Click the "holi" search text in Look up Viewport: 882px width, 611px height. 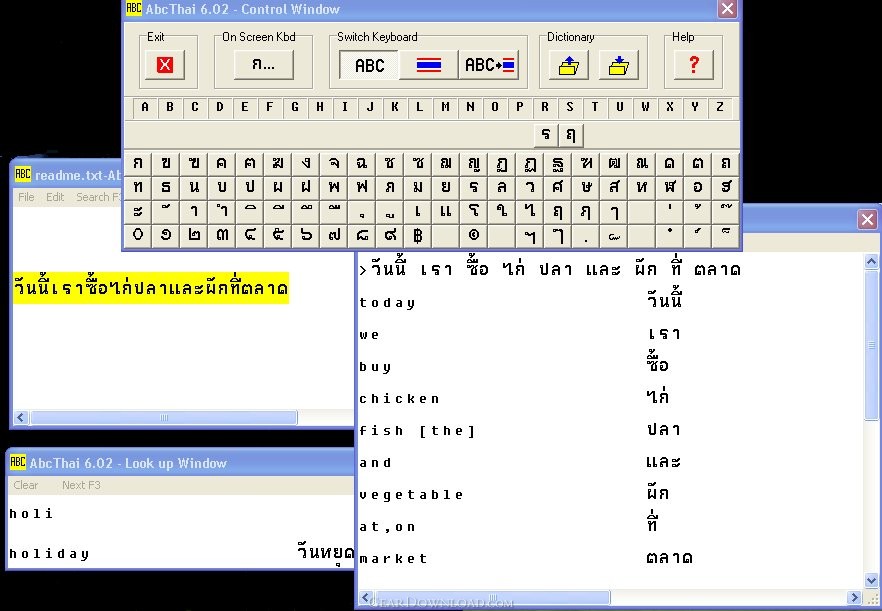coord(32,513)
